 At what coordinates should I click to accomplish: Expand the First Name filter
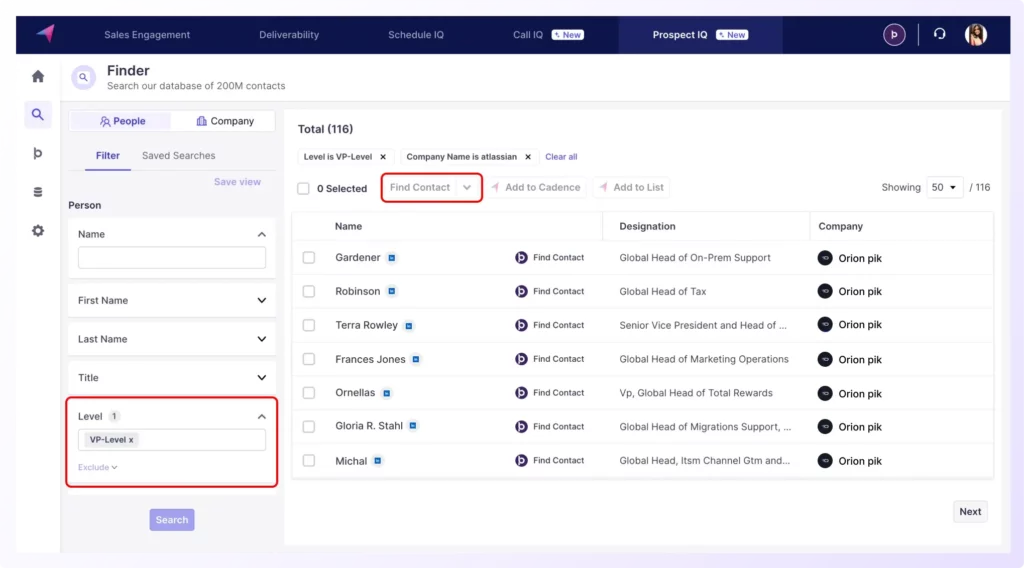(261, 300)
